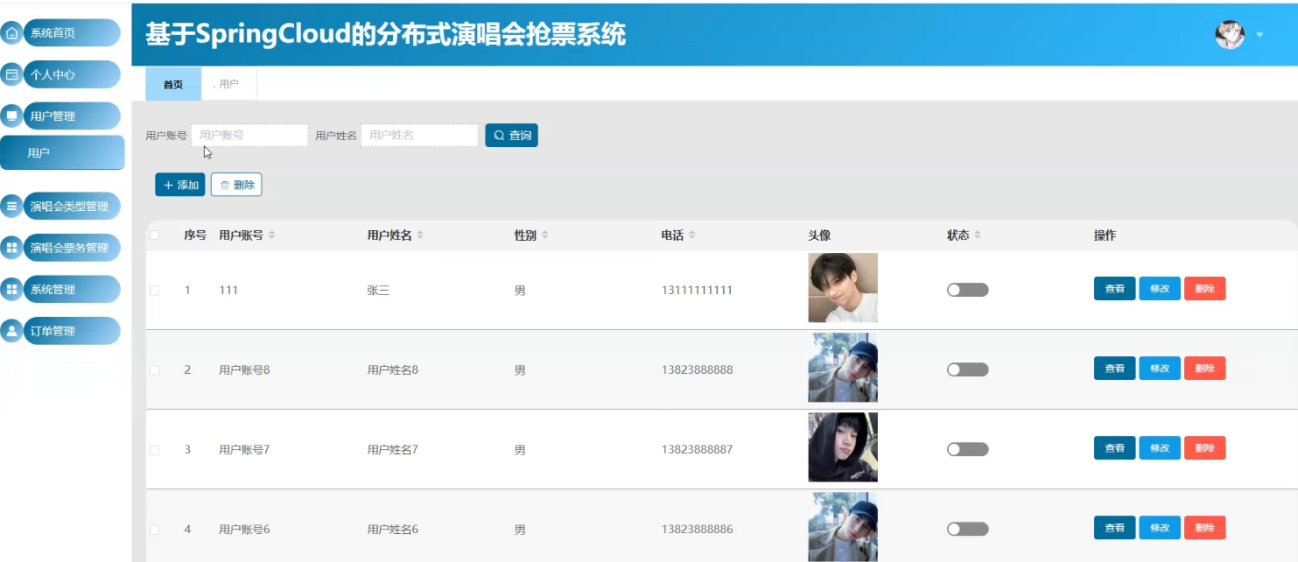Click phone number 13823888888
Image resolution: width=1298 pixels, height=562 pixels.
click(x=697, y=370)
